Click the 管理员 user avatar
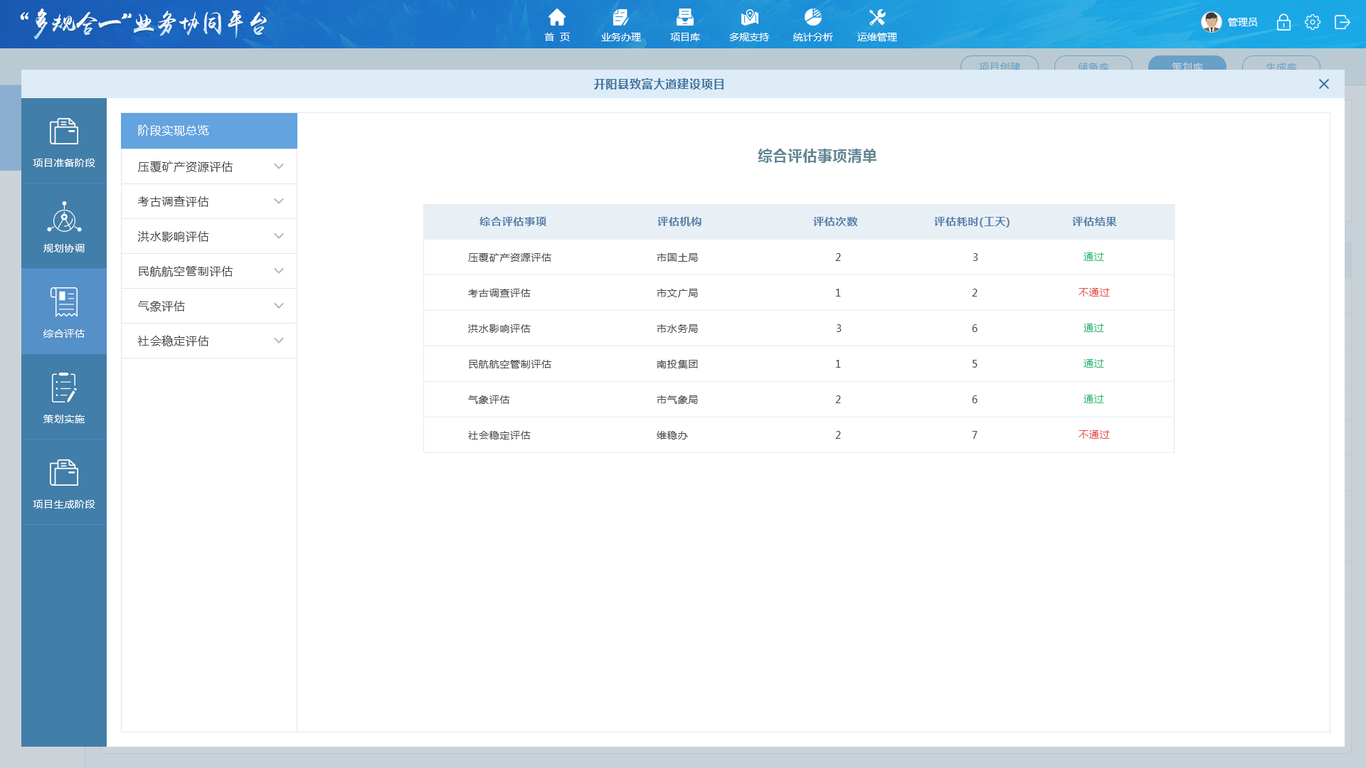 pos(1211,22)
